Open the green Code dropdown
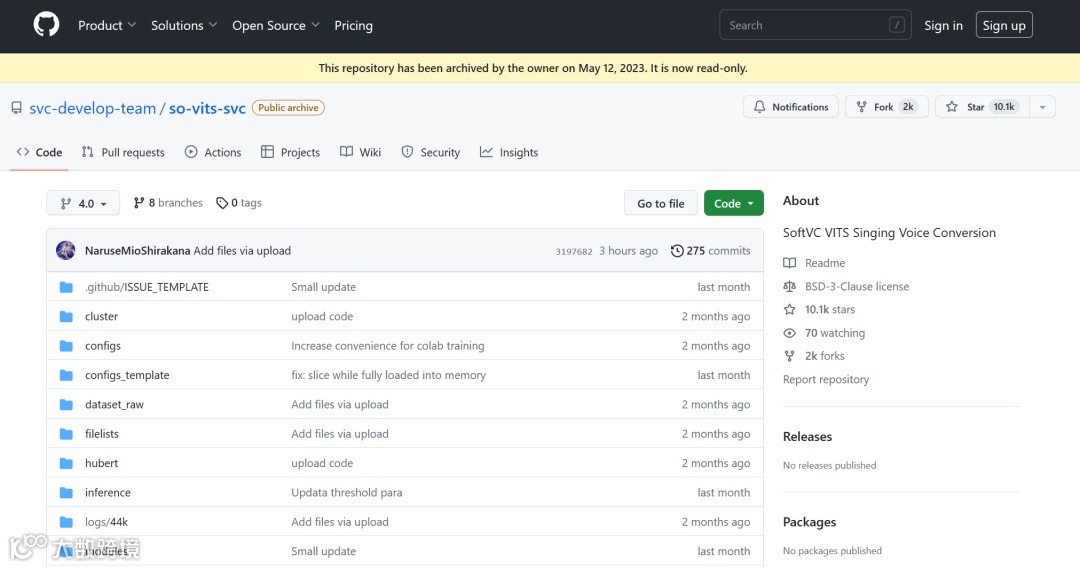This screenshot has width=1080, height=568. (733, 203)
